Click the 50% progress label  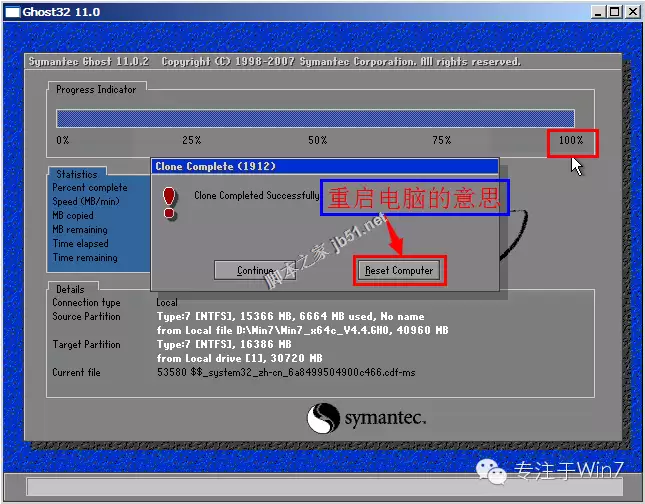point(318,140)
